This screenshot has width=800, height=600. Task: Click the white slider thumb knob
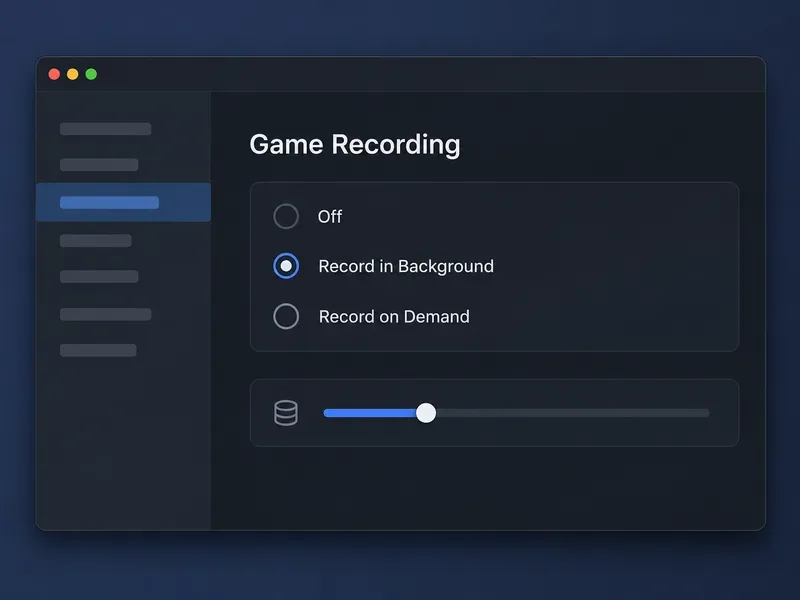[426, 413]
